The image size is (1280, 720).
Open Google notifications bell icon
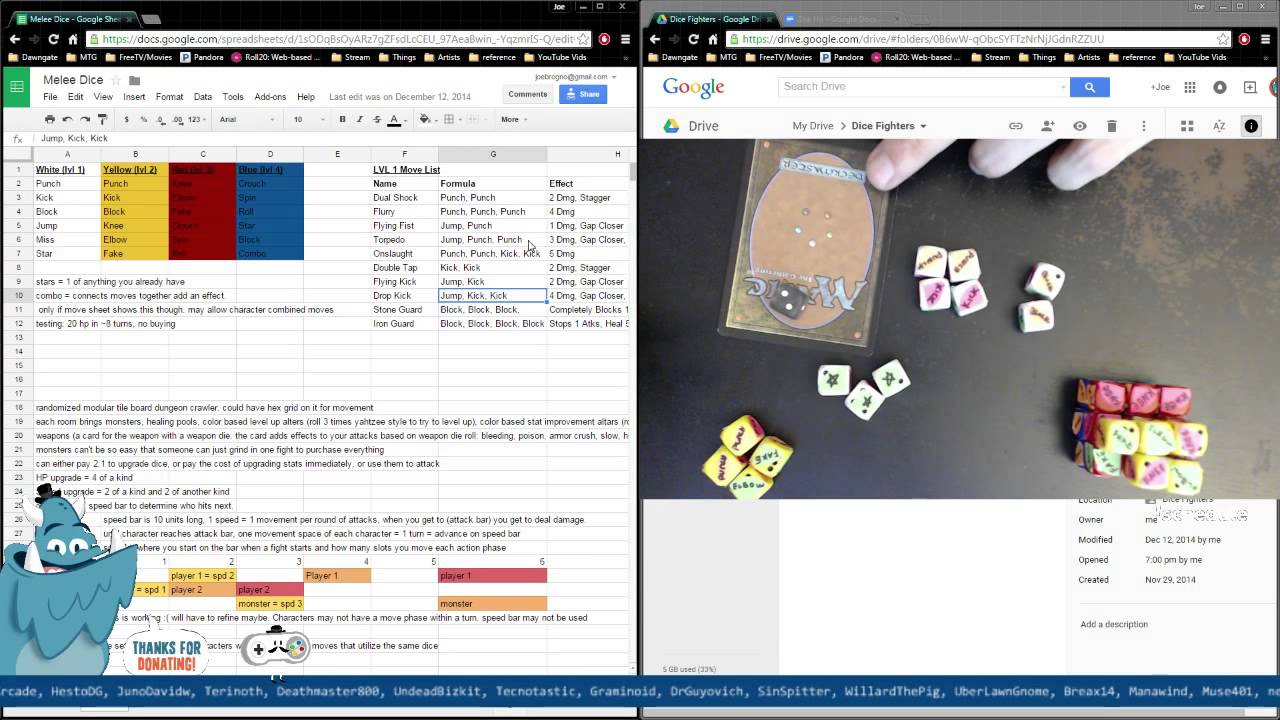coord(1220,87)
